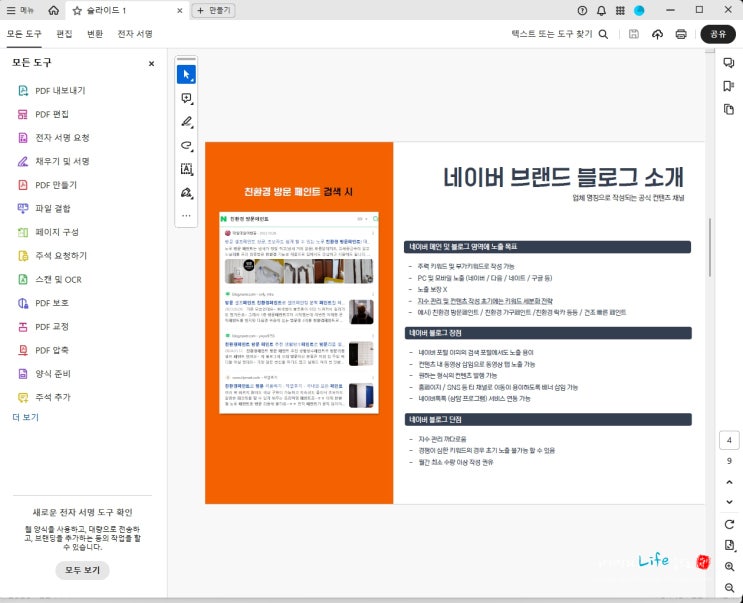Select the arrow selection tool
743x603 pixels.
pyautogui.click(x=186, y=74)
